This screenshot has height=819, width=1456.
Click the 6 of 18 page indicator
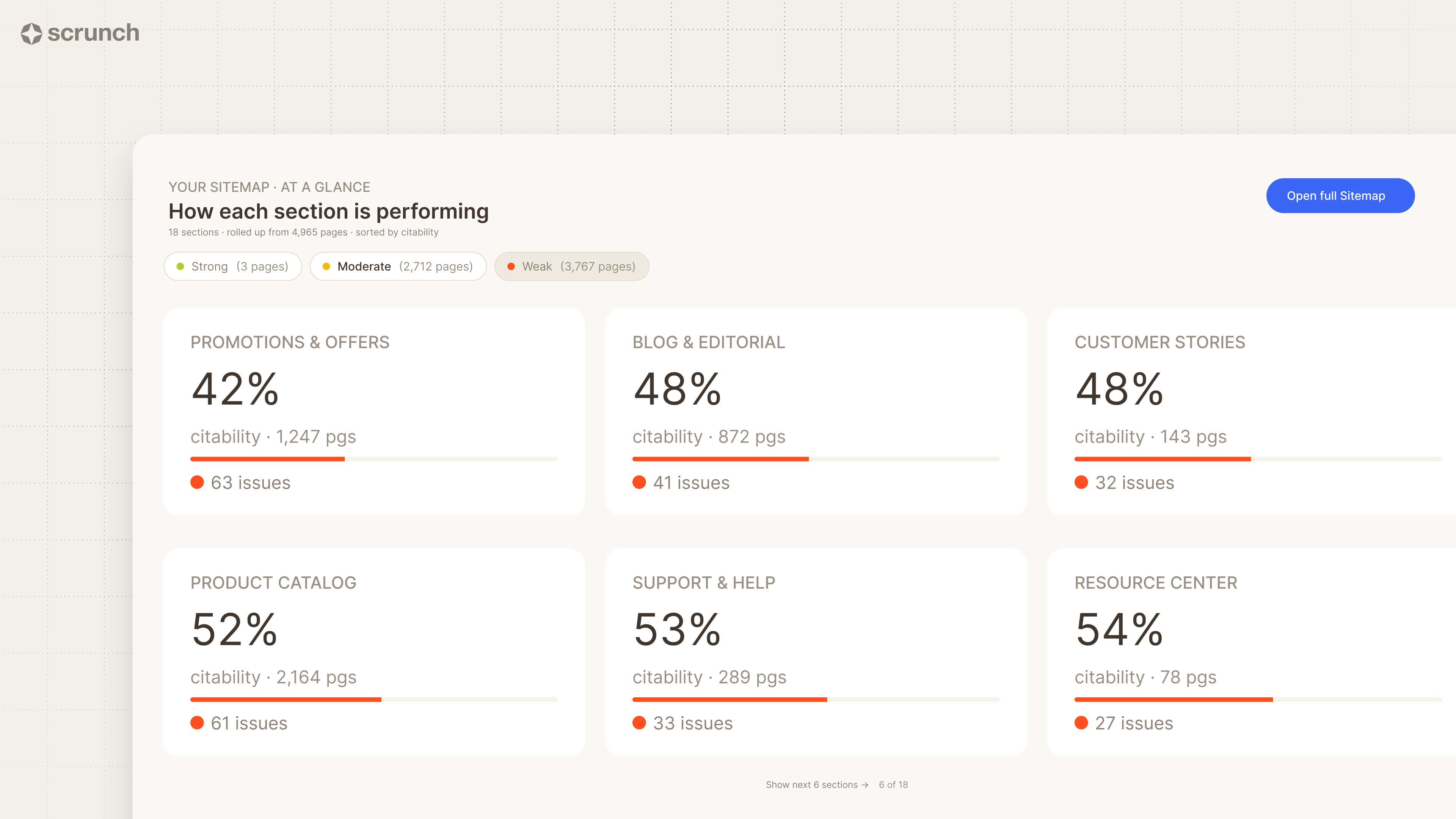(893, 785)
